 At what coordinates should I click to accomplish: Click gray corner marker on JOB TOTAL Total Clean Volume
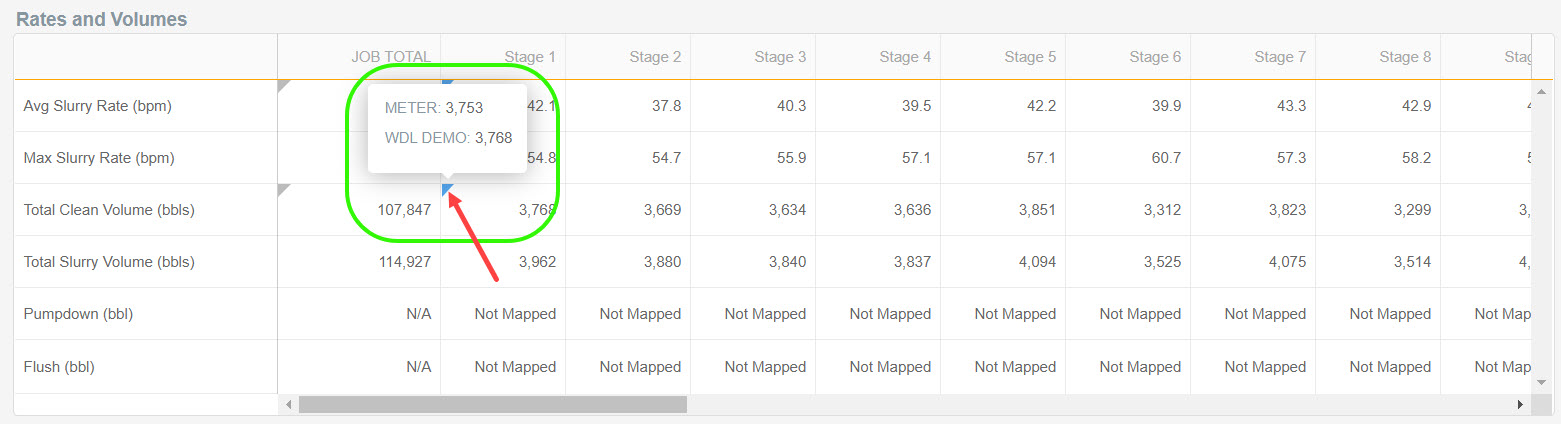282,188
